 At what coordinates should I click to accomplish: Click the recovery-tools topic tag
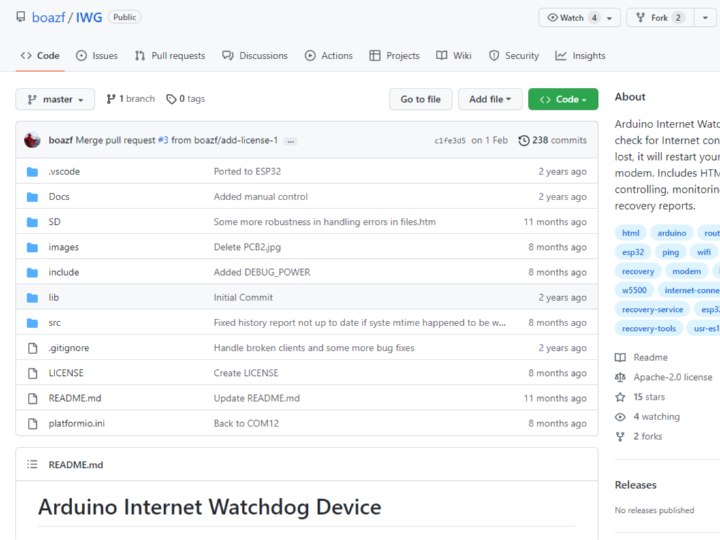tap(649, 329)
